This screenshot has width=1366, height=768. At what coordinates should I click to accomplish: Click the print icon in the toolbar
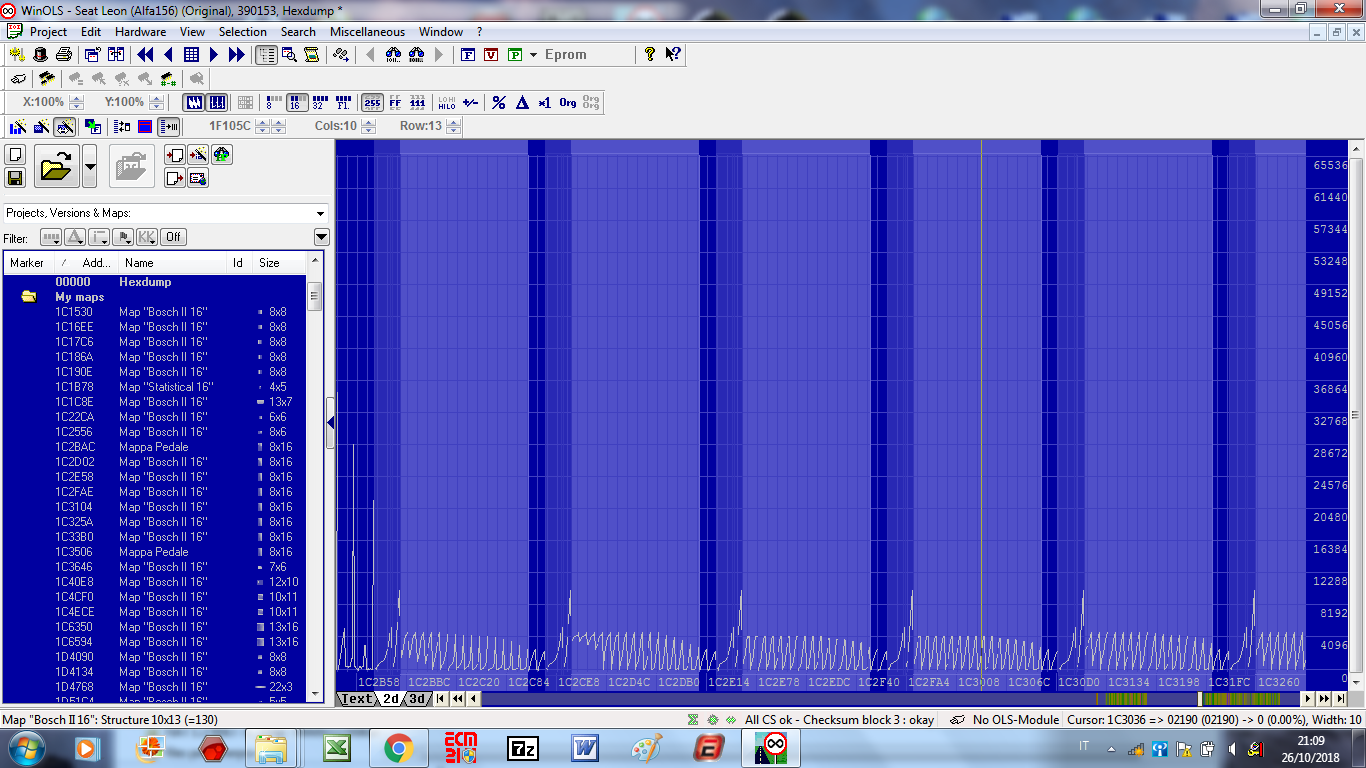click(63, 55)
